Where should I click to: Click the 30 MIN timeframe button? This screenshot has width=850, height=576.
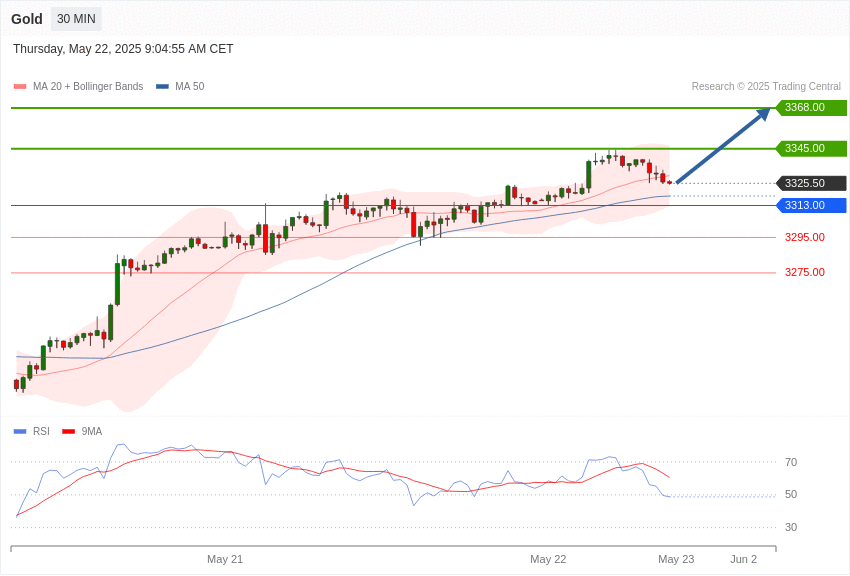coord(76,19)
